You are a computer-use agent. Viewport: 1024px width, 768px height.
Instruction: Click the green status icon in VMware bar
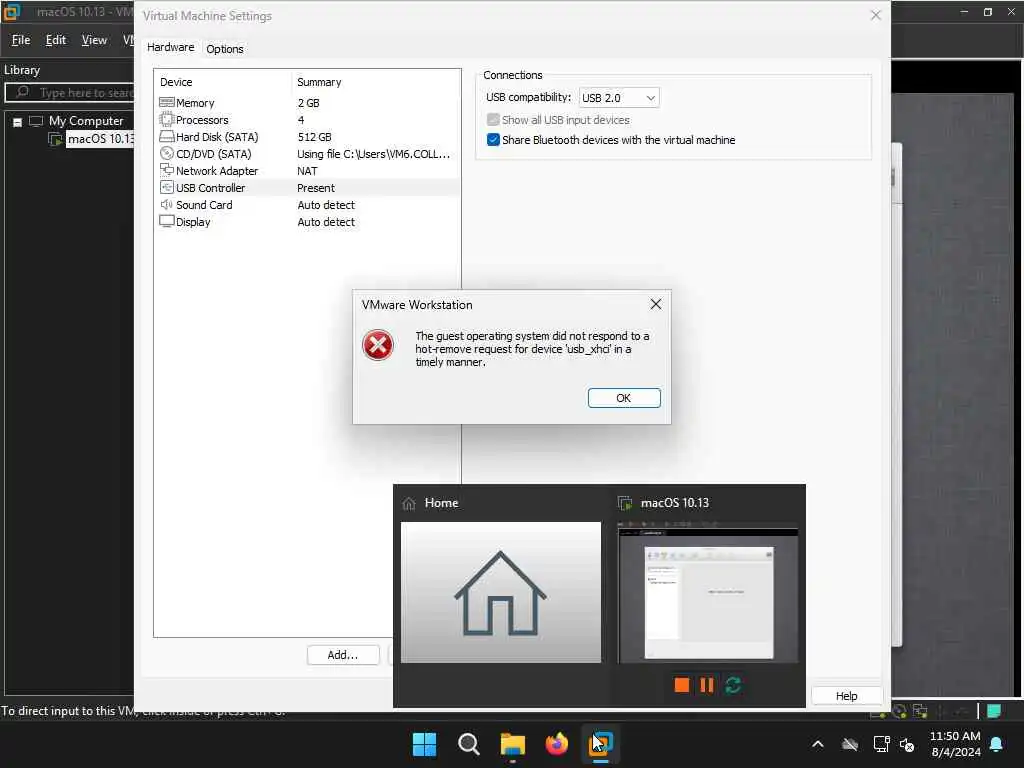pyautogui.click(x=994, y=711)
